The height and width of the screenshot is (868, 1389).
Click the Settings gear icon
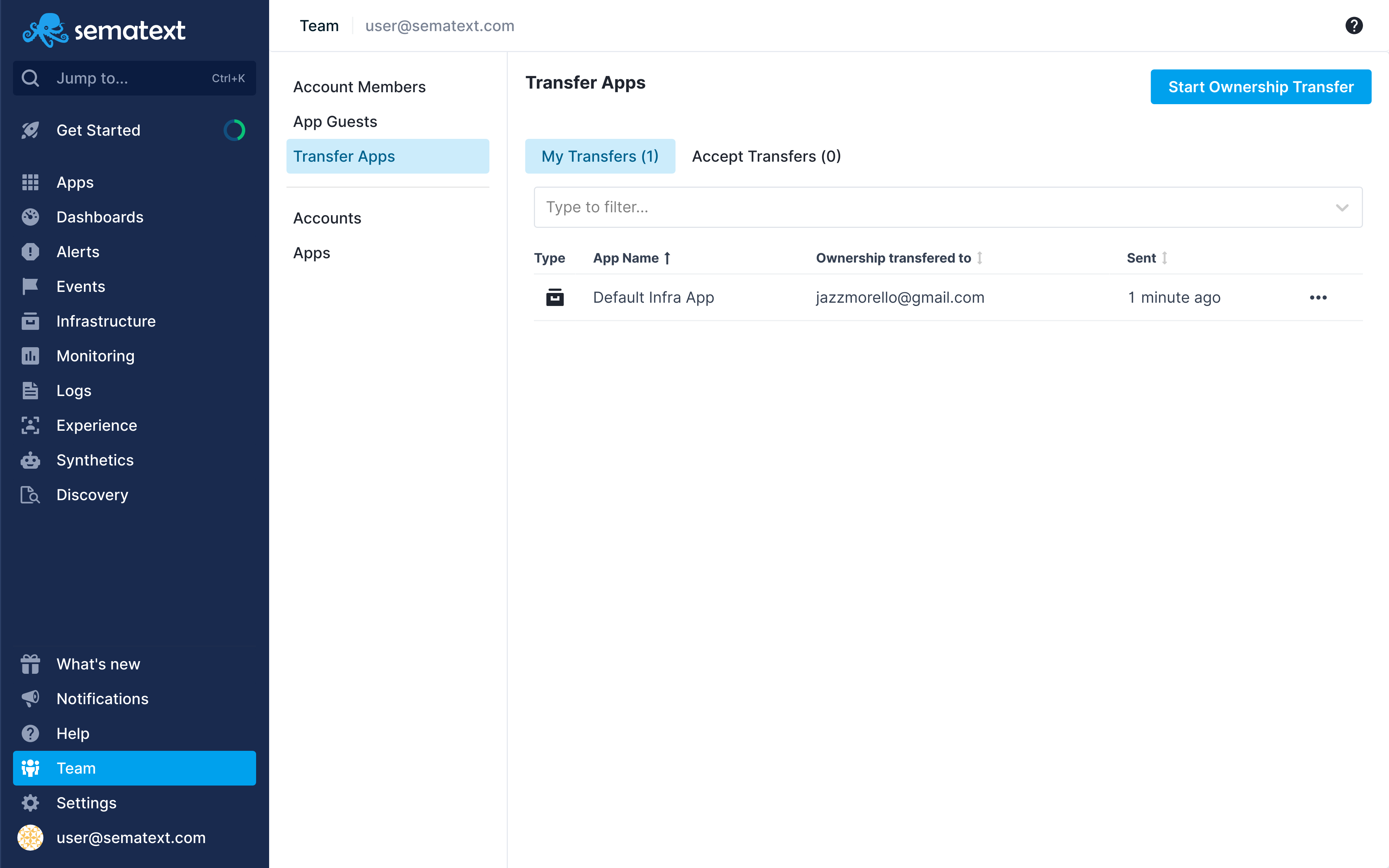click(30, 803)
